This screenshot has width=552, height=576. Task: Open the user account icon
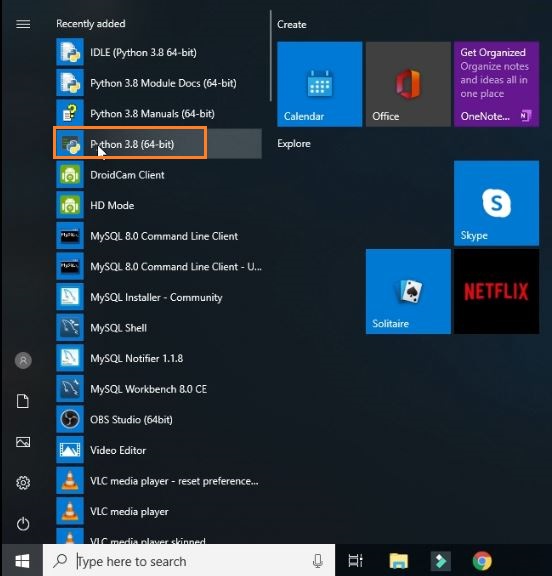tap(23, 360)
